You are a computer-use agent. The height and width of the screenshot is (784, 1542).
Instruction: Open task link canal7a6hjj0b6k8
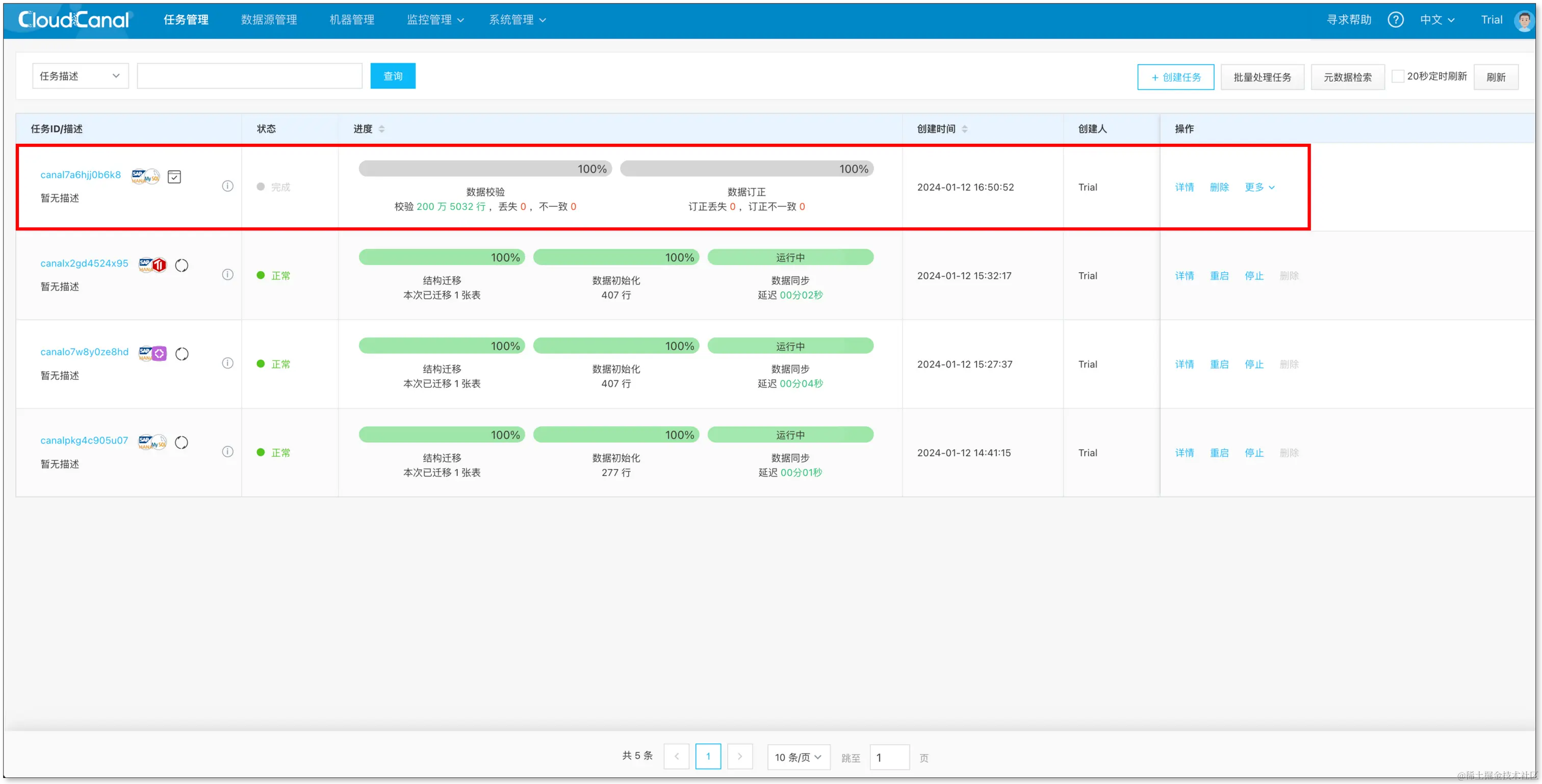(x=81, y=174)
